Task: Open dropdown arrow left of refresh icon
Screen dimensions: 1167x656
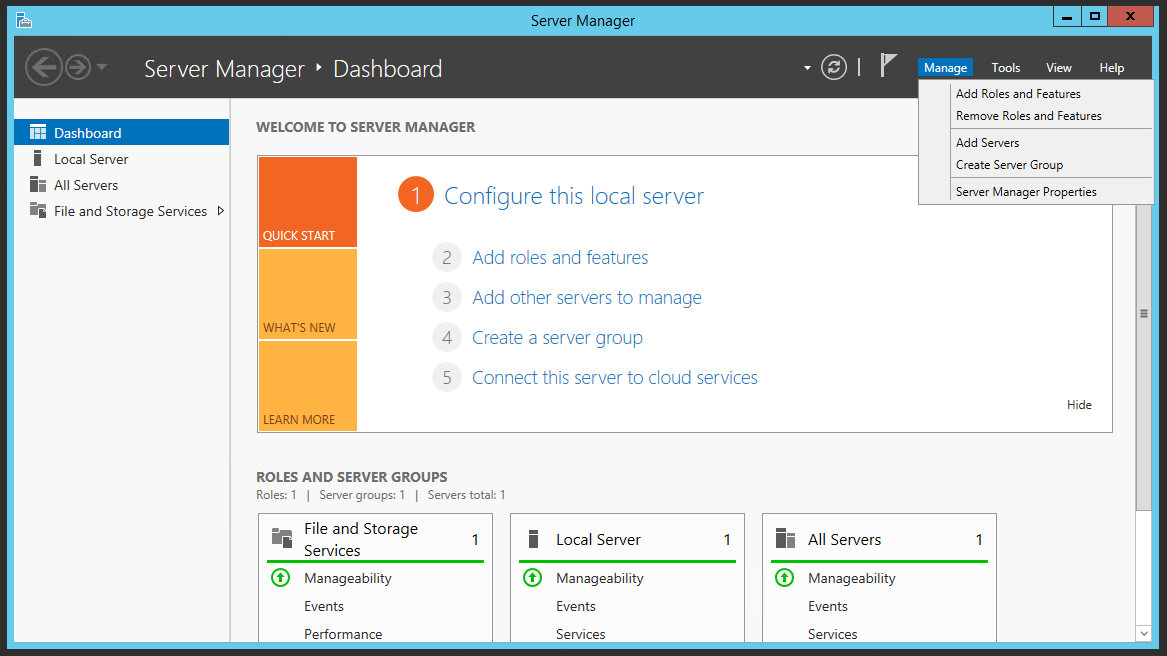Action: pyautogui.click(x=807, y=68)
